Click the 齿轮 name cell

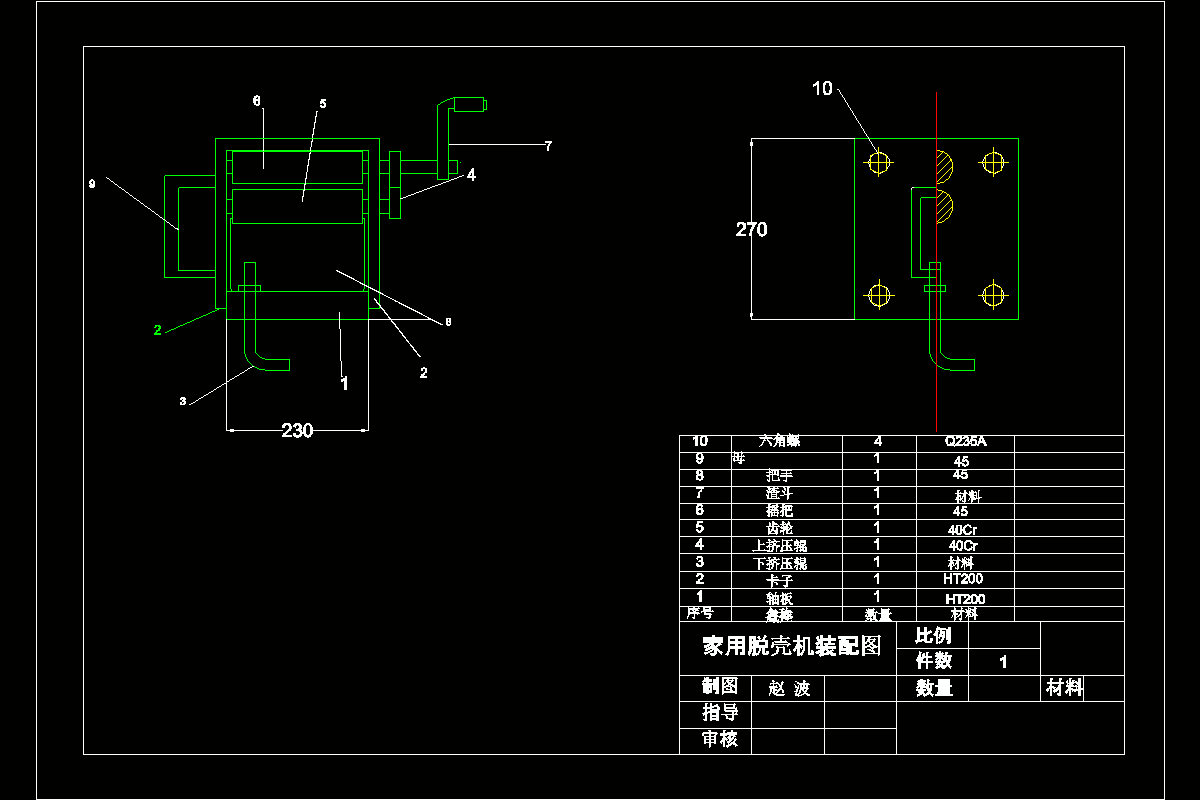(779, 528)
